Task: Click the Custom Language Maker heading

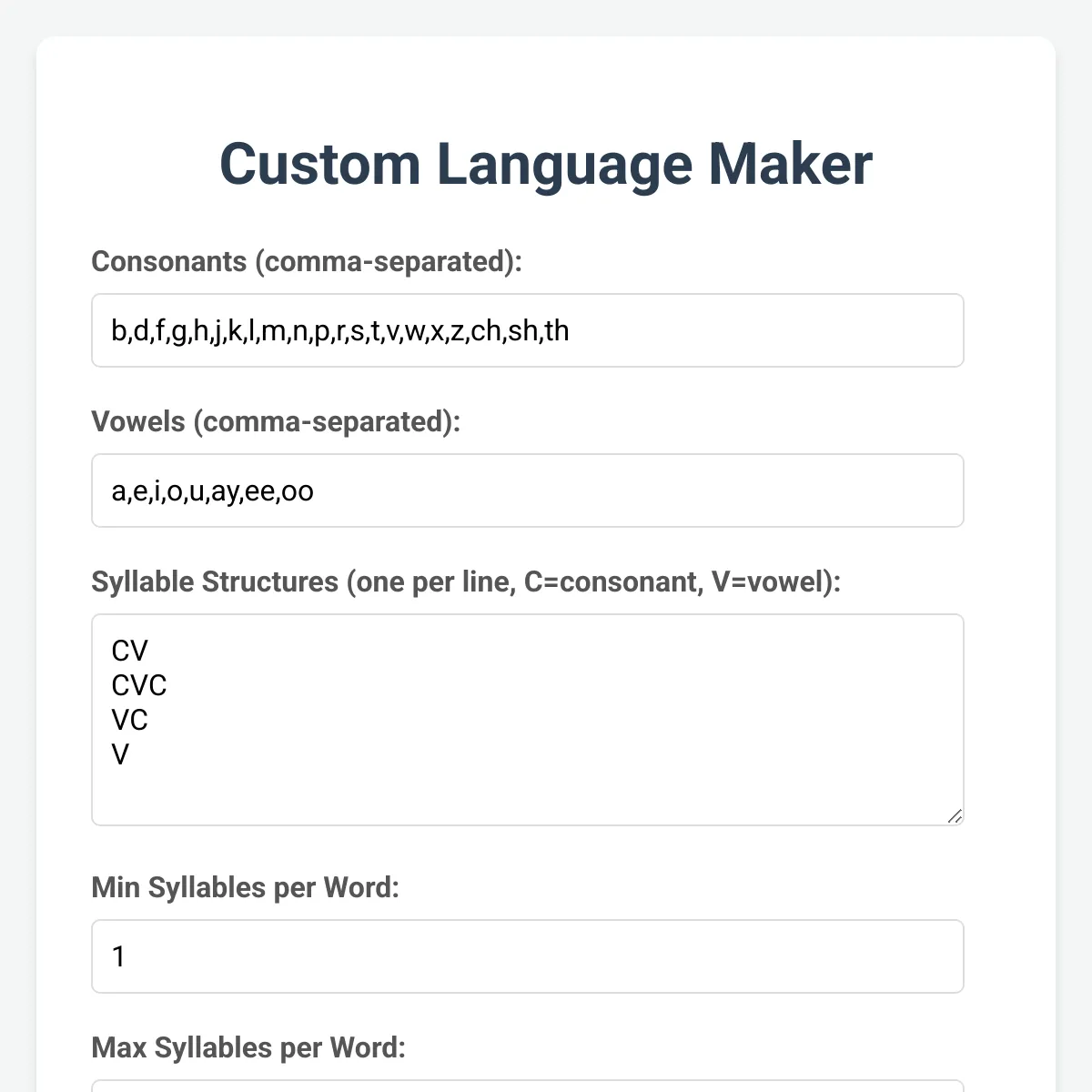Action: point(546,165)
